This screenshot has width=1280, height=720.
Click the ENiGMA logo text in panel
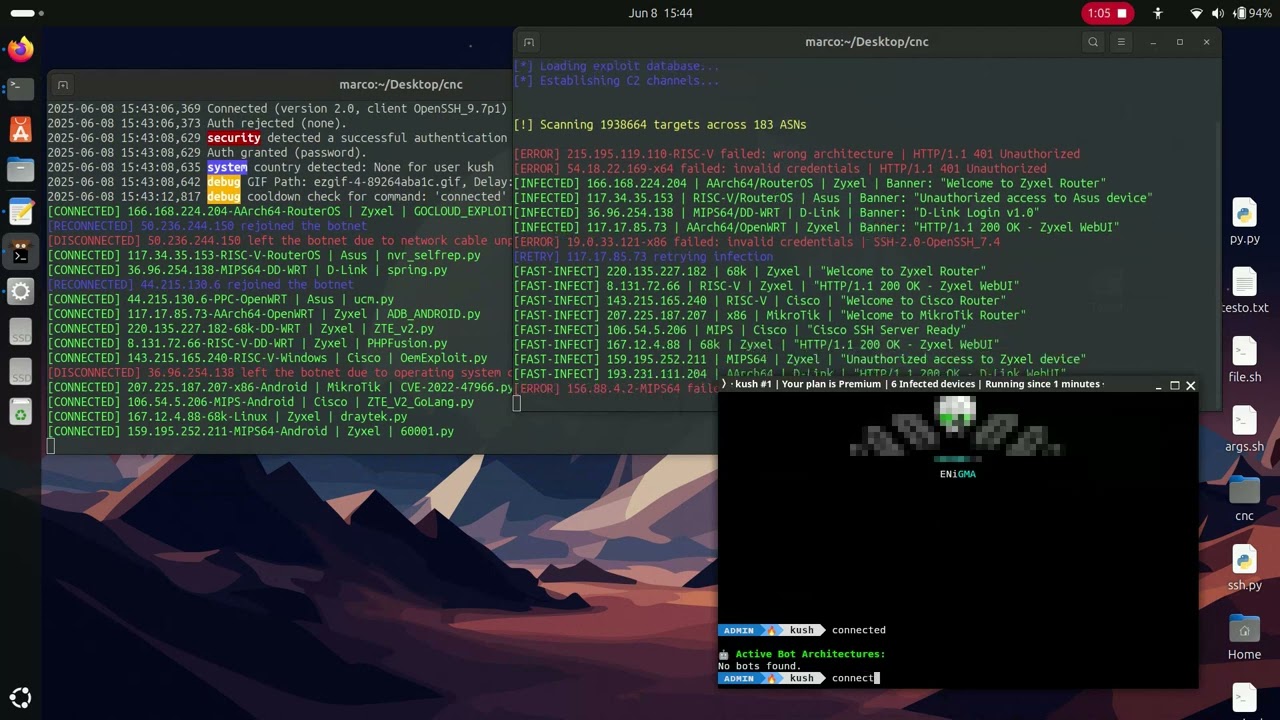point(957,474)
